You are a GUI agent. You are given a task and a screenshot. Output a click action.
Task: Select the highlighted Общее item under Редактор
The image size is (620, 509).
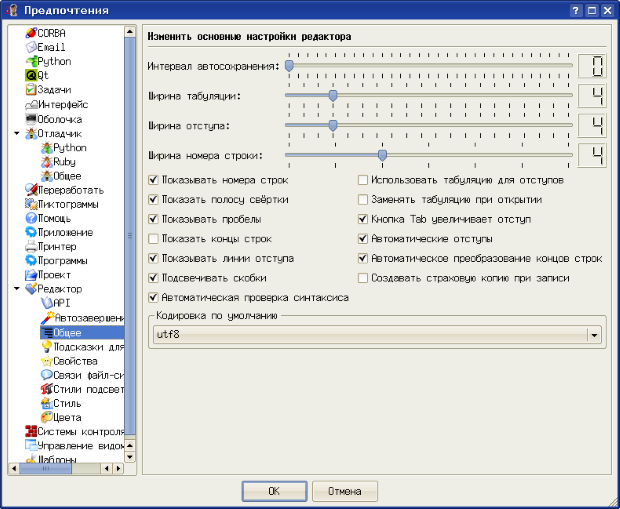click(x=82, y=333)
